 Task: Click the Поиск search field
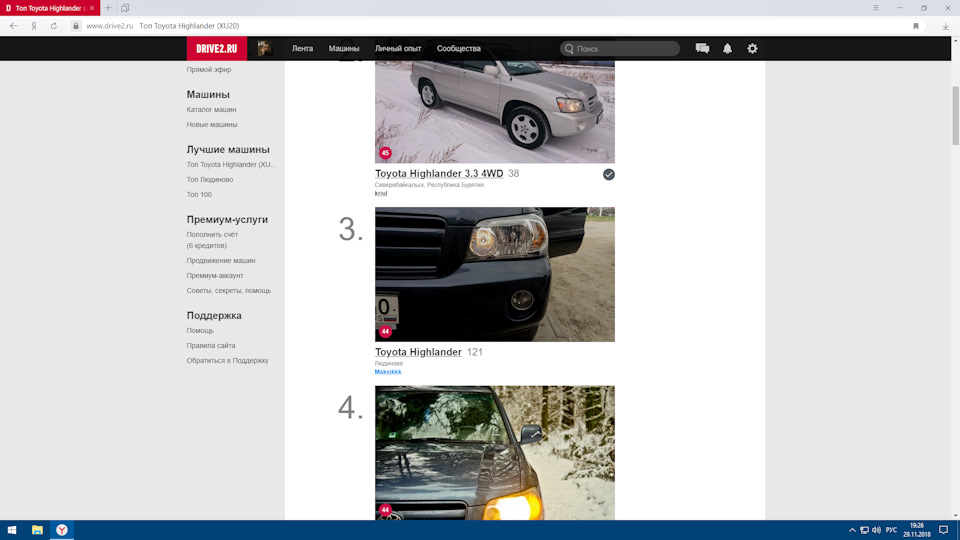coord(620,48)
